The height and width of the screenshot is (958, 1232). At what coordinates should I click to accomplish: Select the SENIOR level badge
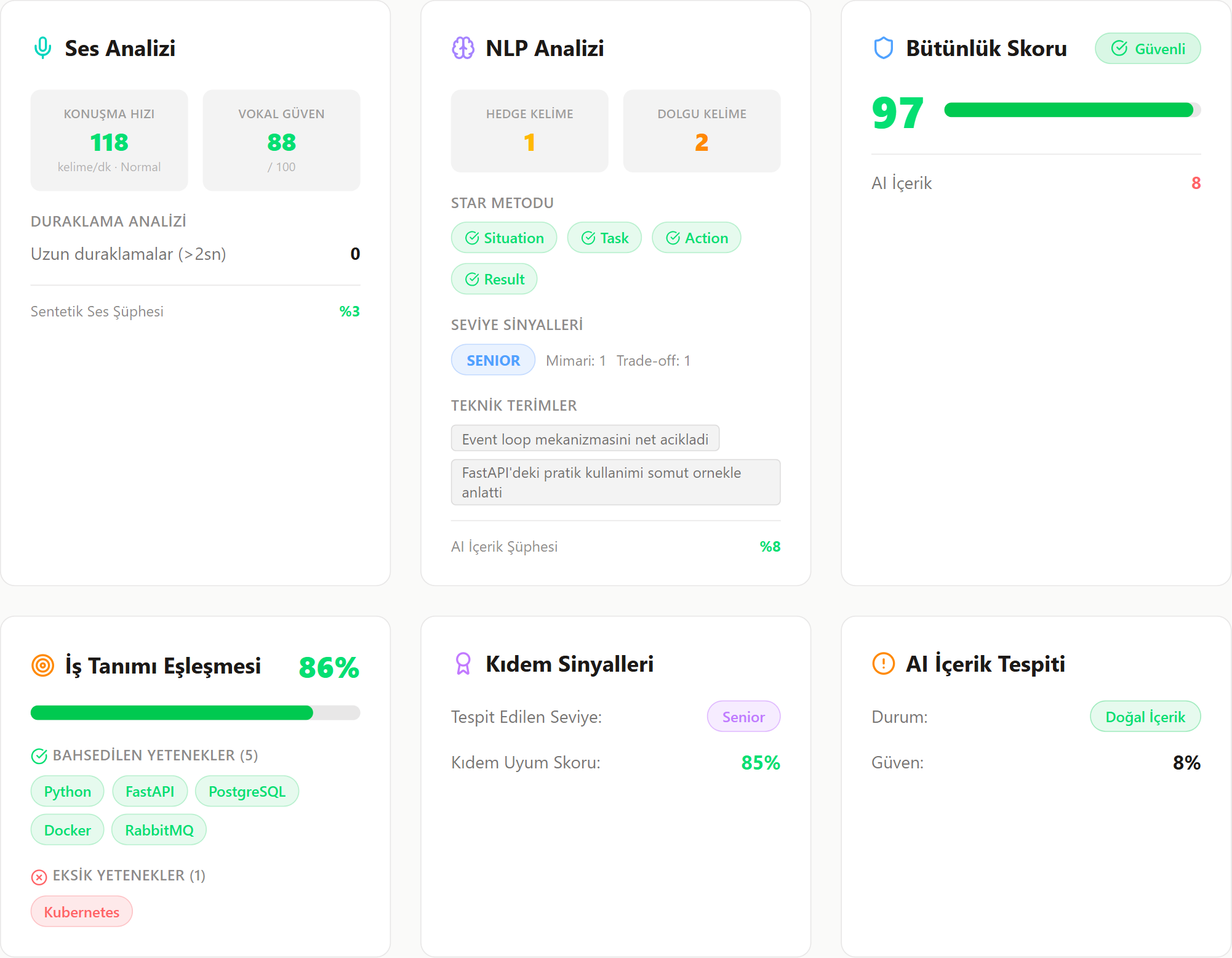pos(493,360)
